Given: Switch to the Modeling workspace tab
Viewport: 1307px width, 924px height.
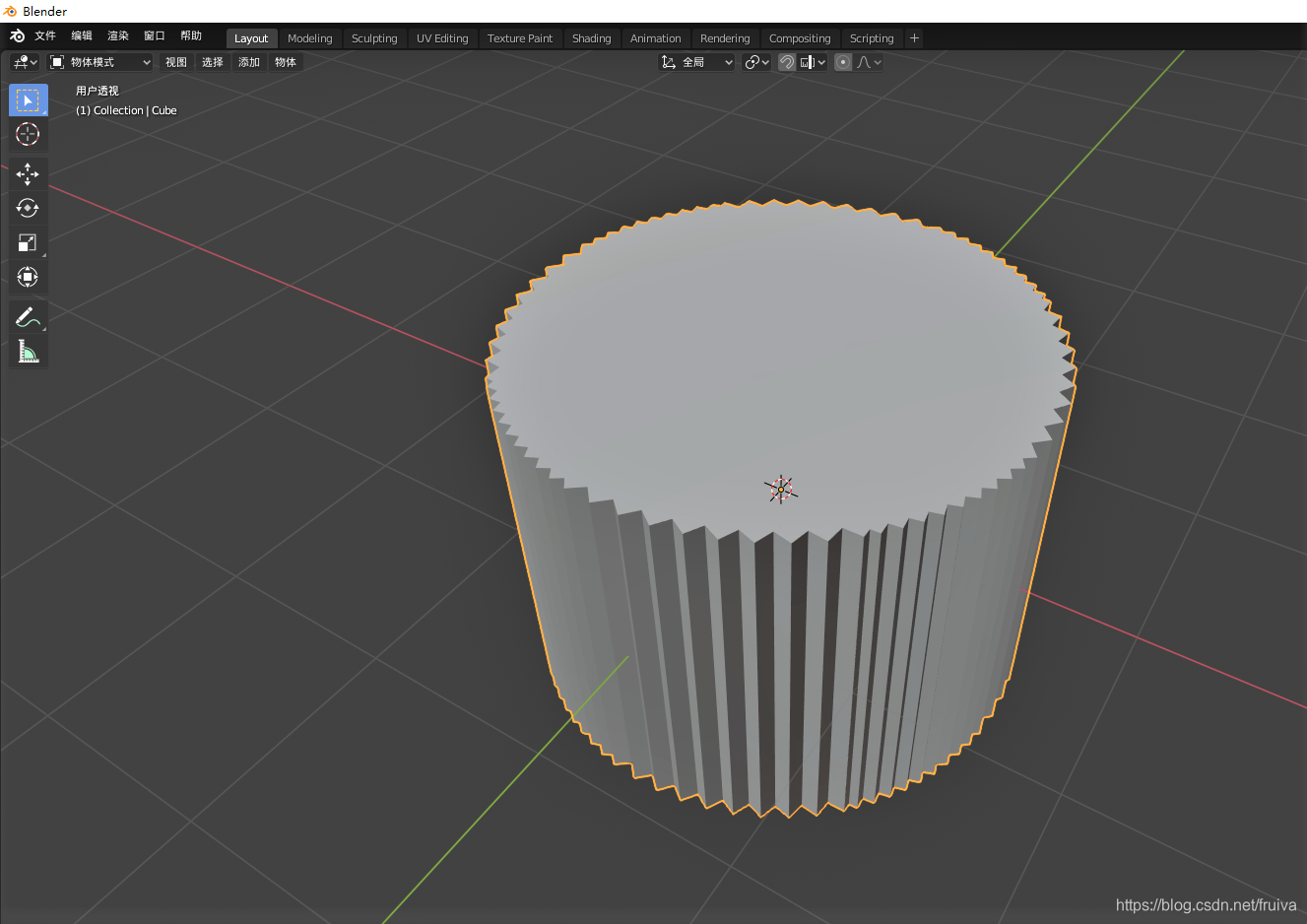Looking at the screenshot, I should (310, 38).
